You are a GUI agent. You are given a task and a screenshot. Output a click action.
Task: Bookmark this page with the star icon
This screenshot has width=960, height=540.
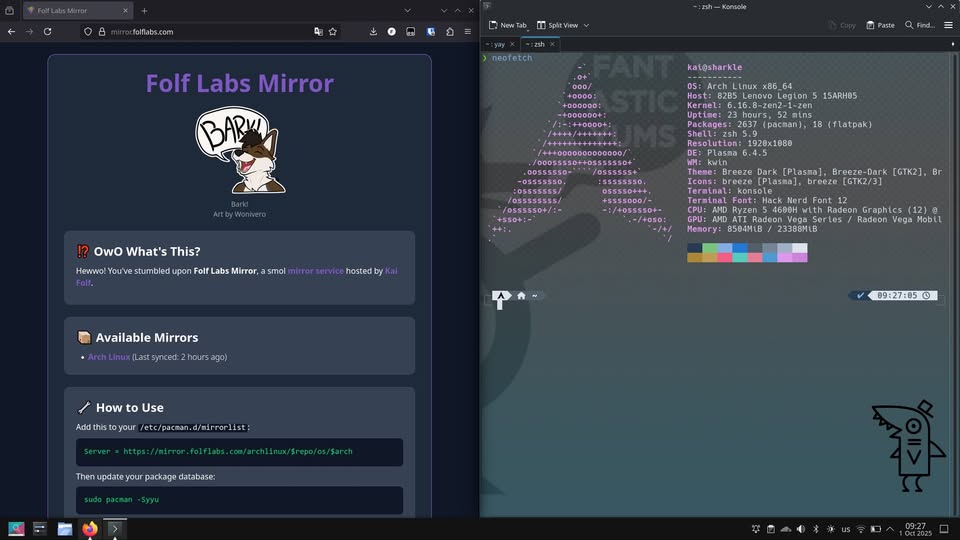333,31
